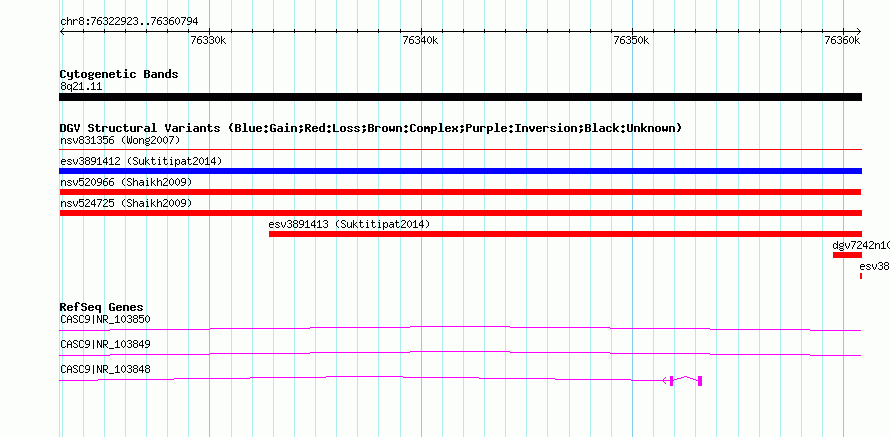Click the 8q21.11 band label
The image size is (890, 437).
[81, 87]
